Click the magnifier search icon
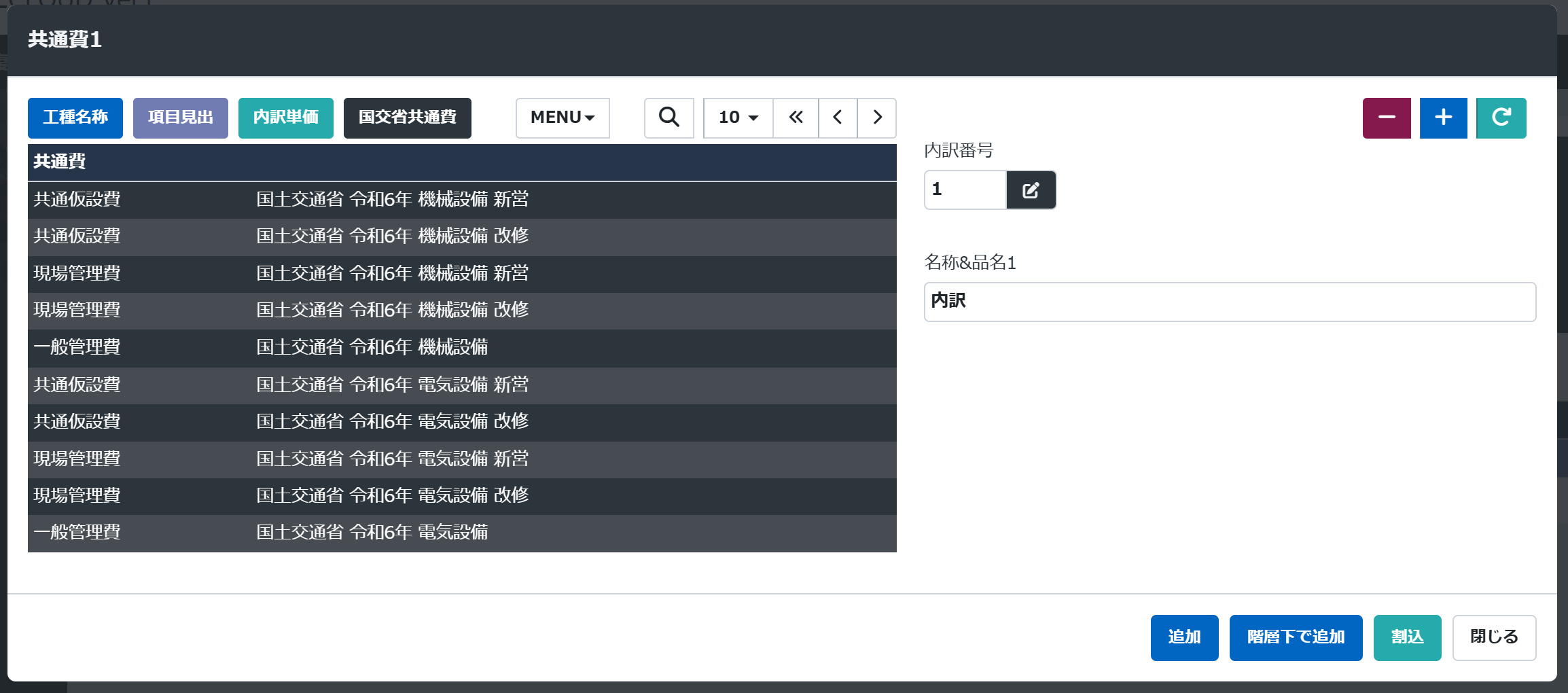The height and width of the screenshot is (693, 1568). pyautogui.click(x=669, y=118)
